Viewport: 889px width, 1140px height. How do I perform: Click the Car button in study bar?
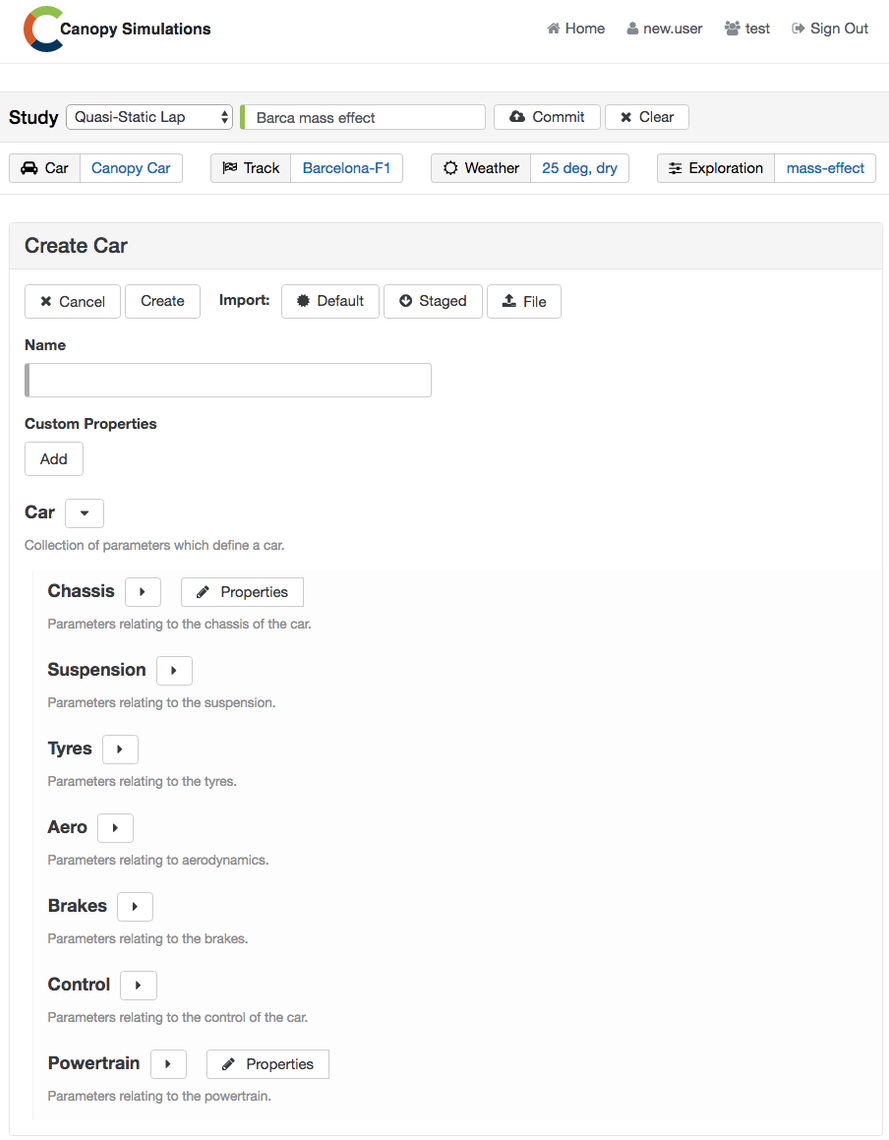44,168
